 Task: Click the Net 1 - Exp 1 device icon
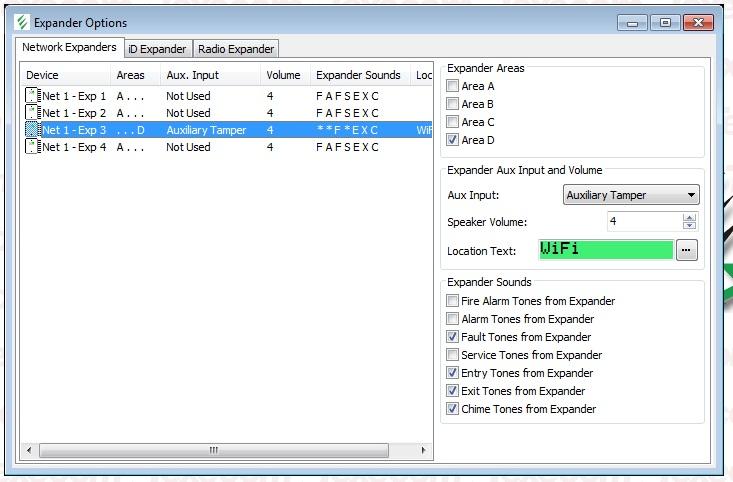pyautogui.click(x=31, y=96)
